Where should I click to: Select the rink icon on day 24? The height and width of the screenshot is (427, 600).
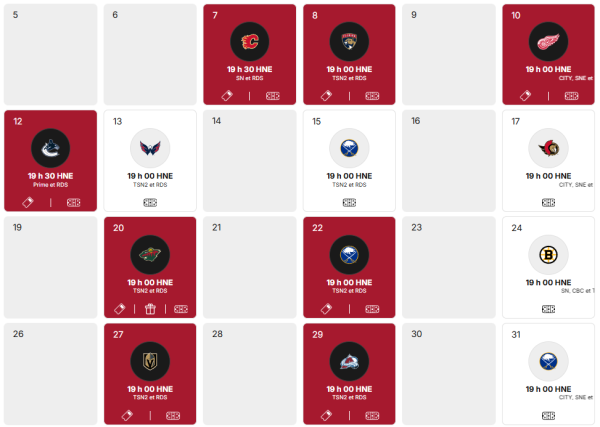(548, 309)
